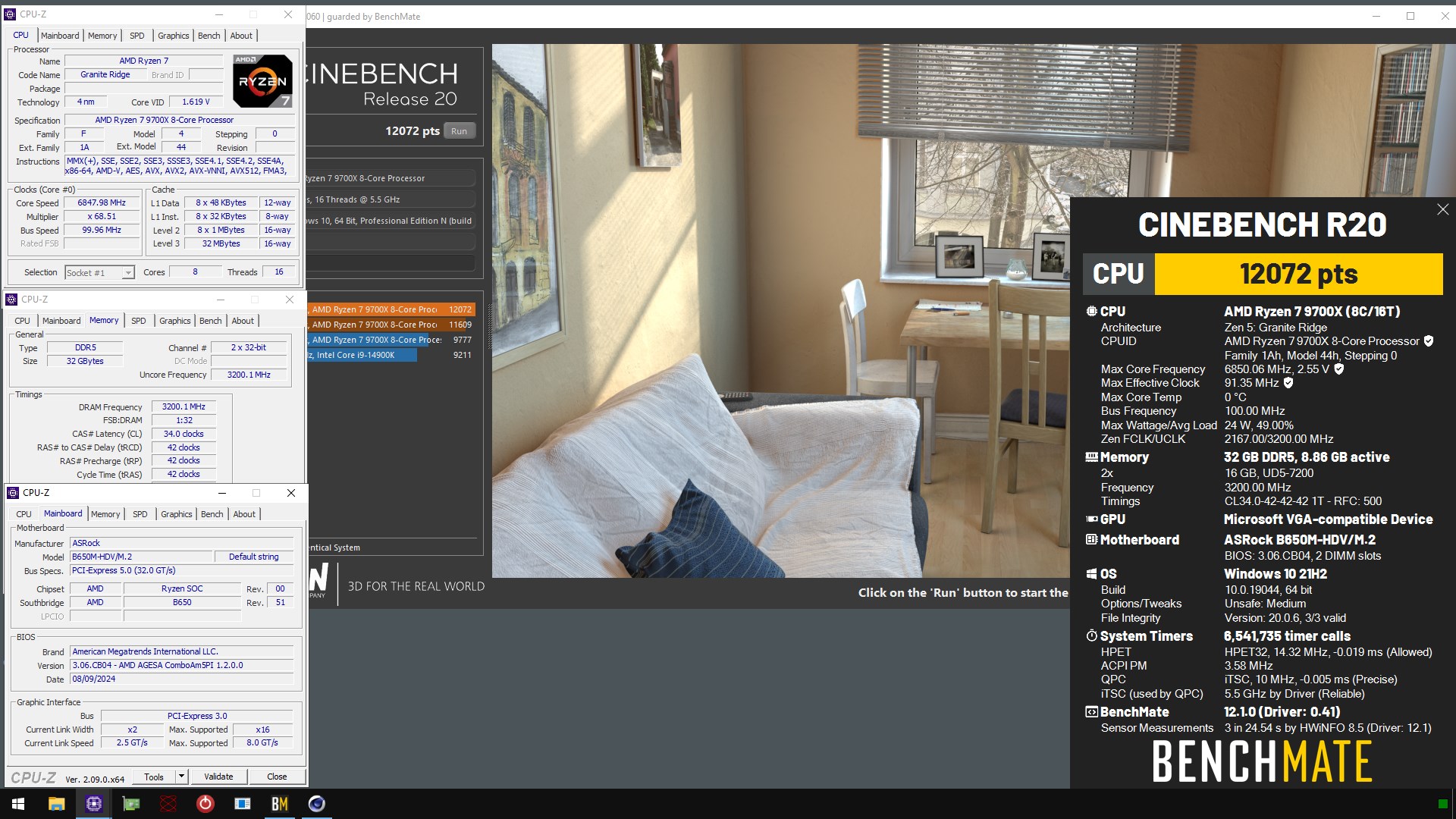Screen dimensions: 1456x819
Task: Click the title icon of the top CPU-Z window
Action: (x=11, y=14)
